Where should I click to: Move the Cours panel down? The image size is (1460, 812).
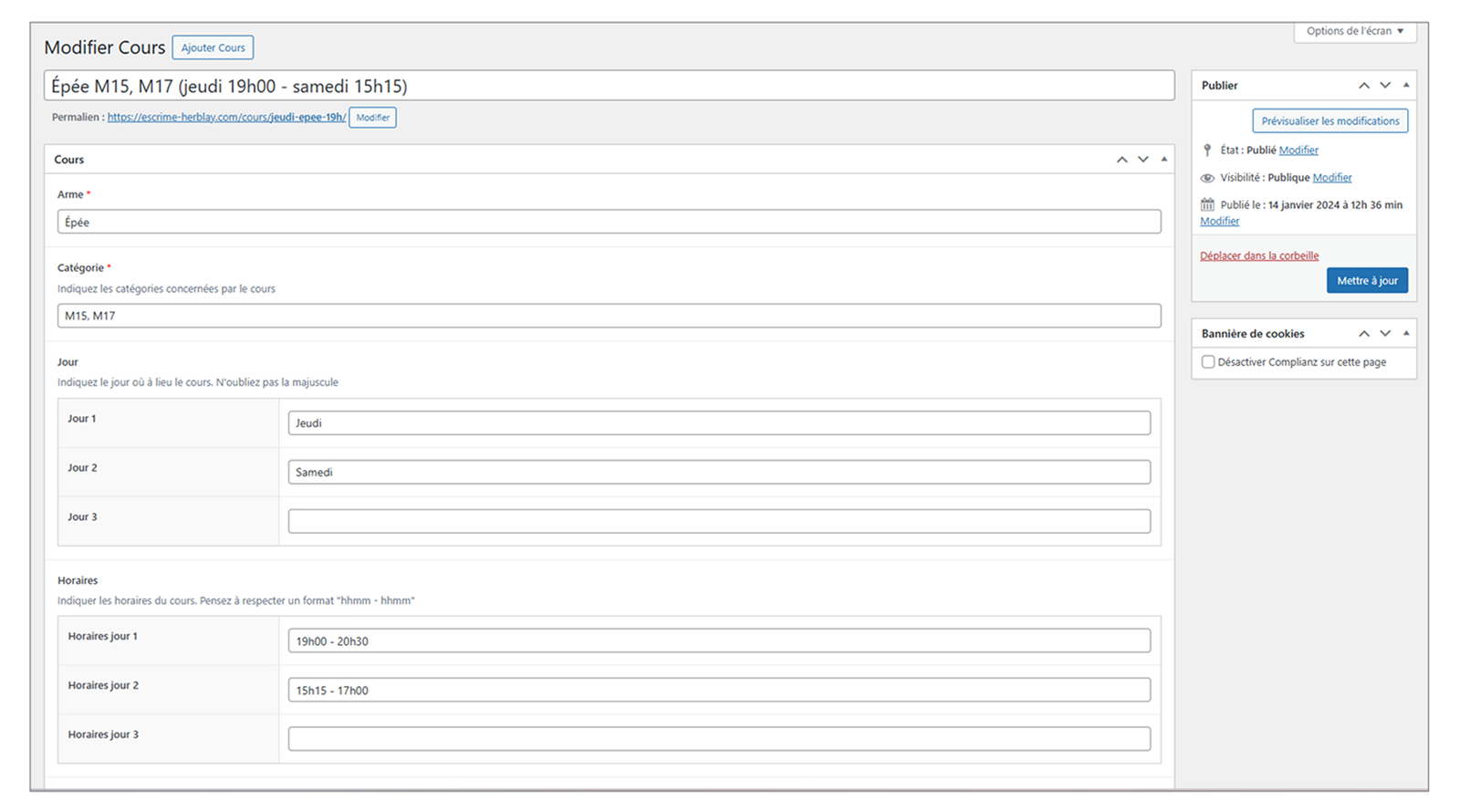click(x=1142, y=160)
